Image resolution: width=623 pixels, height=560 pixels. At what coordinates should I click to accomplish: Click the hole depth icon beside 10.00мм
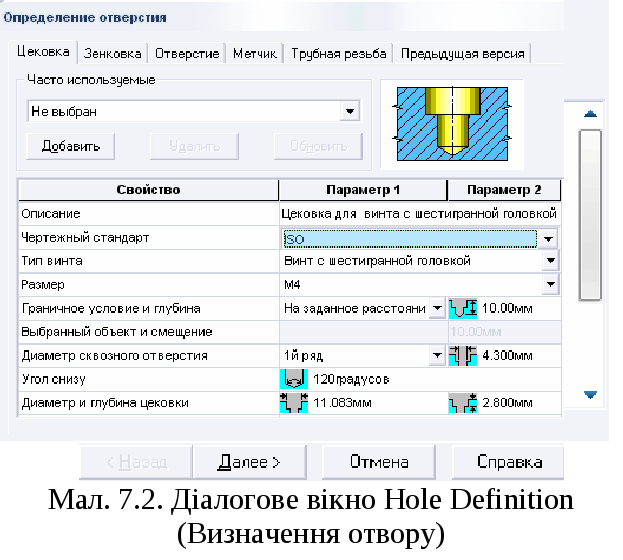463,309
